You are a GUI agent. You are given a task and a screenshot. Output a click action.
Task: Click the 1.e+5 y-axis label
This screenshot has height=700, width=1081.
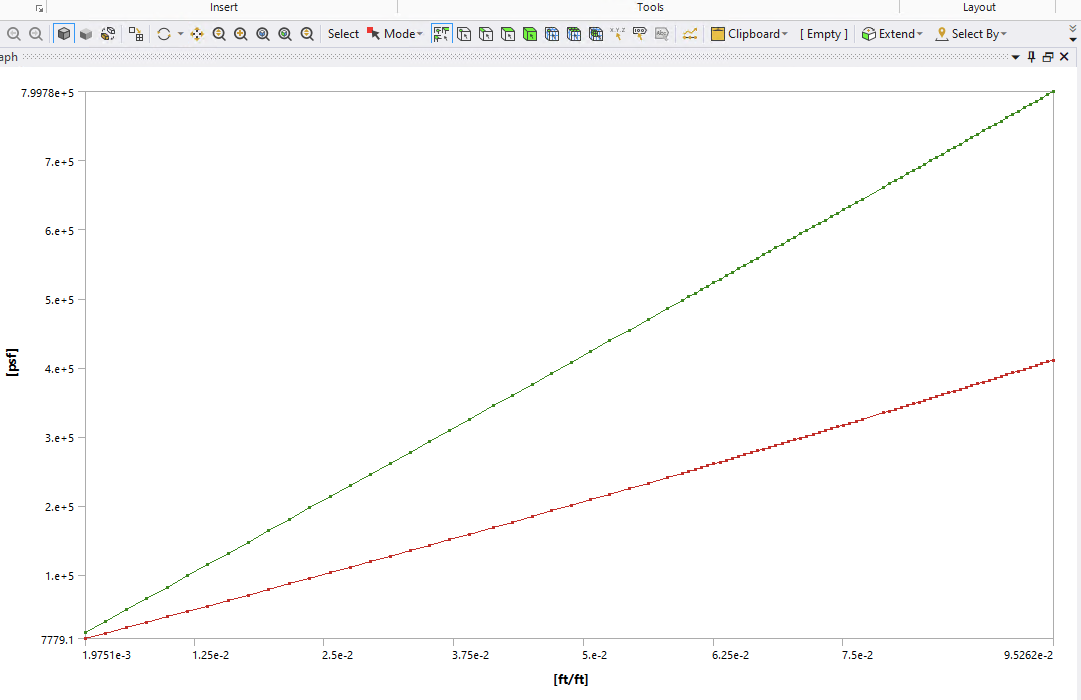[x=59, y=576]
